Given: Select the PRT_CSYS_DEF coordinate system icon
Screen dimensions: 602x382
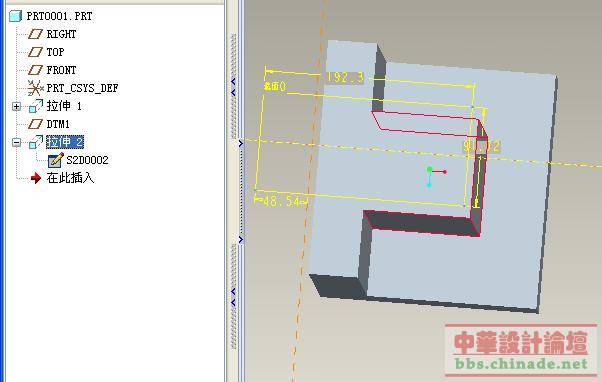Looking at the screenshot, I should [35, 88].
